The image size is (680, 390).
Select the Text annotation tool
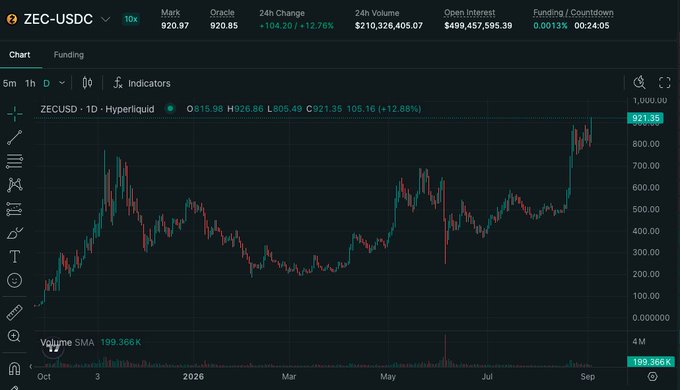click(x=14, y=256)
